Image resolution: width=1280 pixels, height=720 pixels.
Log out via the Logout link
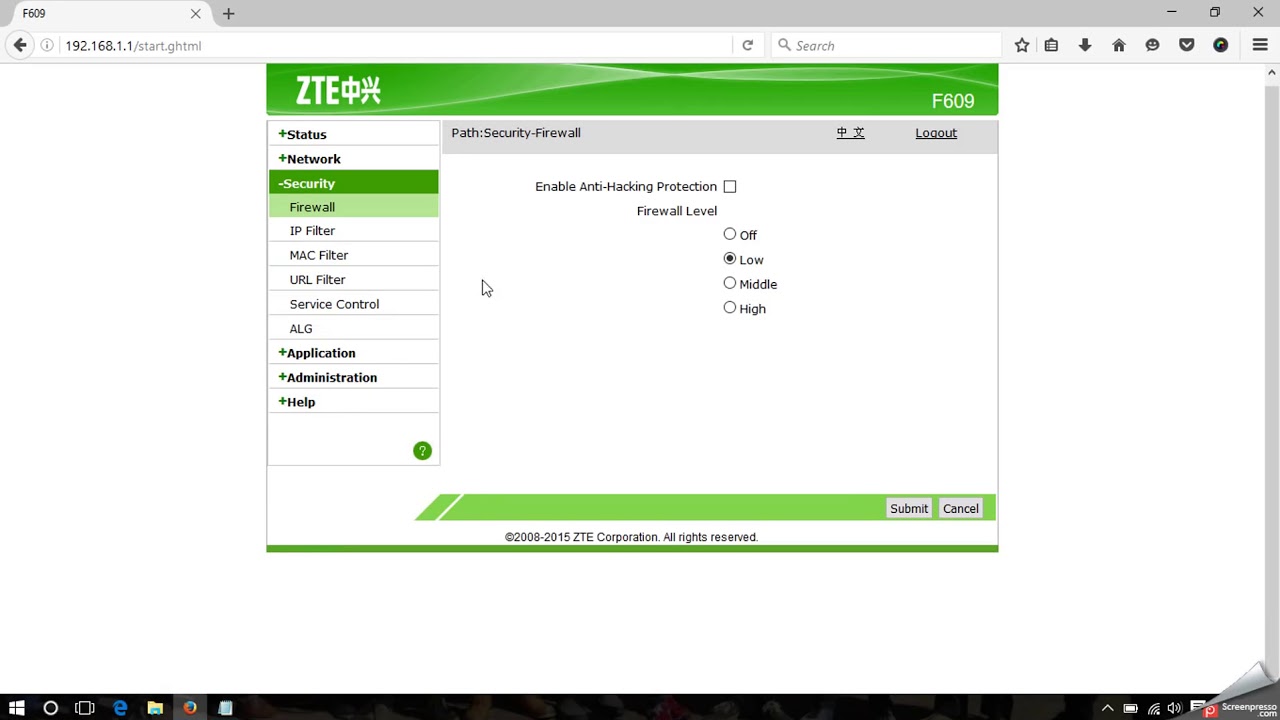point(936,133)
